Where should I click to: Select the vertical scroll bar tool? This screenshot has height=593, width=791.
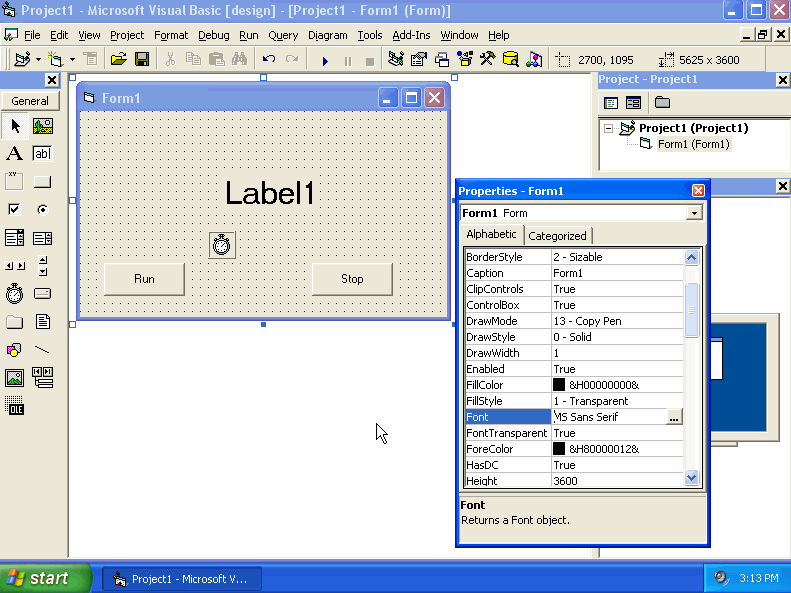pyautogui.click(x=43, y=266)
